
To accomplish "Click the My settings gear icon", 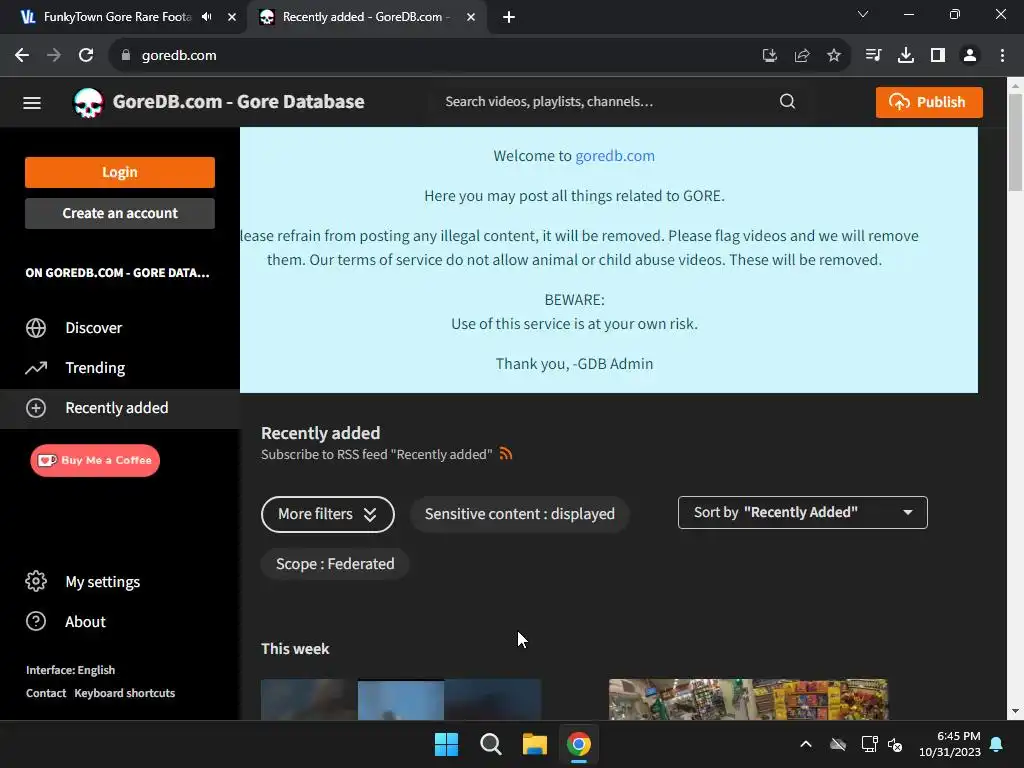I will (36, 581).
